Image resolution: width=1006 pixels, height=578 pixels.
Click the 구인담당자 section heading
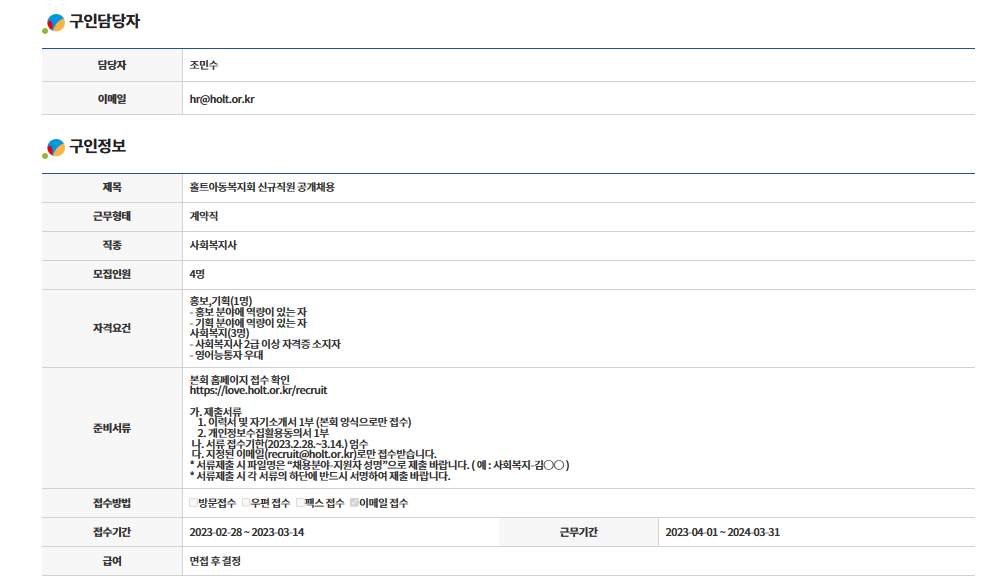tap(104, 21)
